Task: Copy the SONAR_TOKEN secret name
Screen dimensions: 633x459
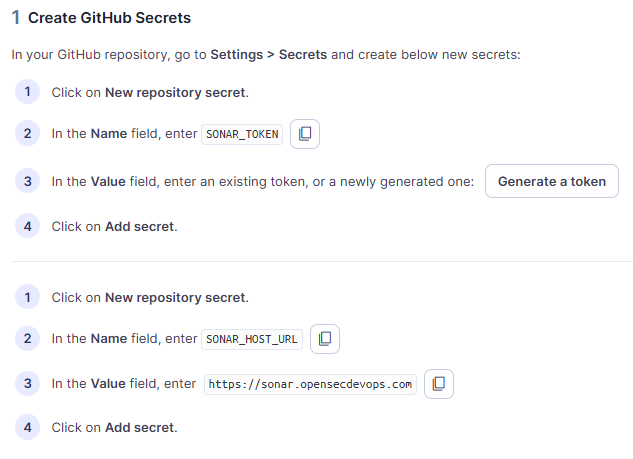Action: click(305, 134)
